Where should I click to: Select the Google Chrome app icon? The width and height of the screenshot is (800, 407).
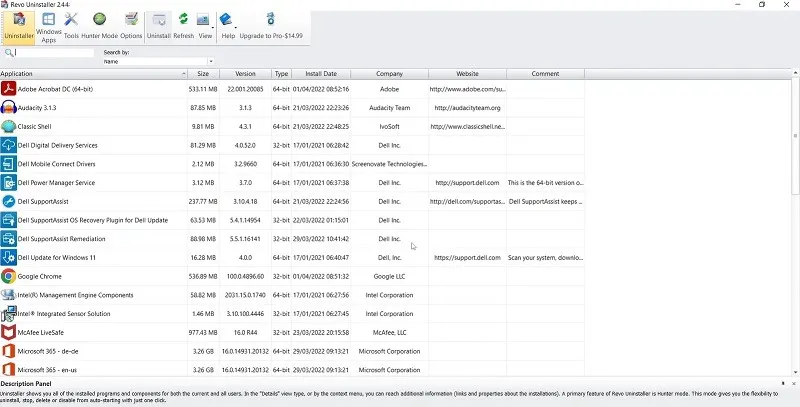(9, 276)
